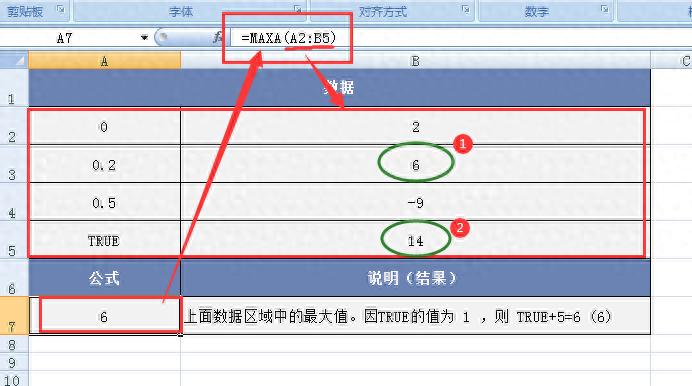Select row 10 header
692x386 pixels.
coord(14,379)
